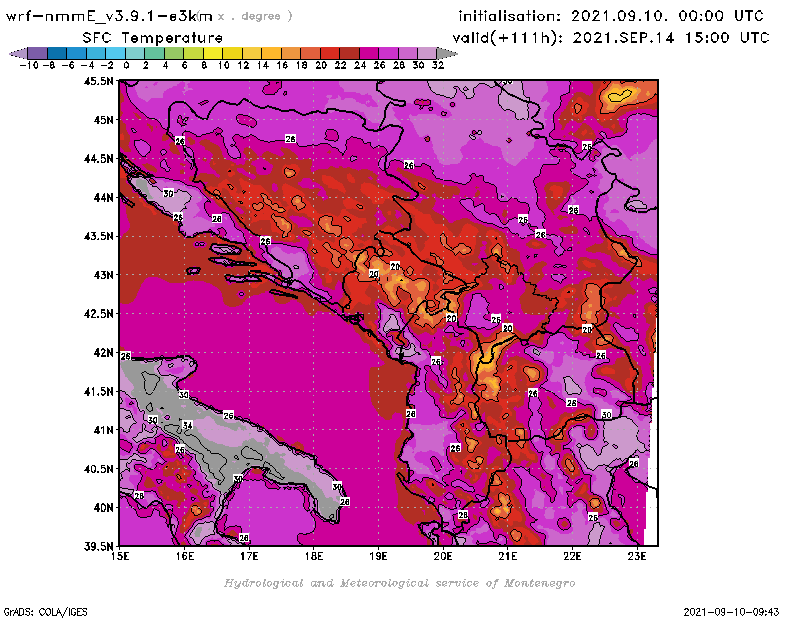Click the '45N' latitude label

[103, 120]
